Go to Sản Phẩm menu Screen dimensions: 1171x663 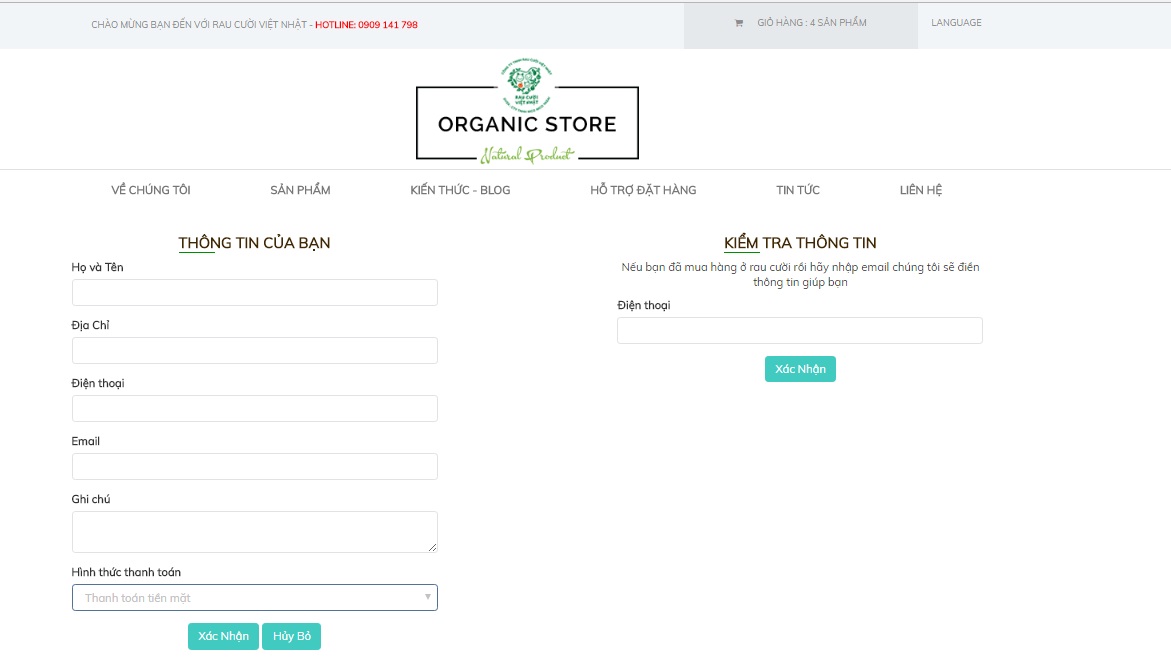click(x=300, y=190)
